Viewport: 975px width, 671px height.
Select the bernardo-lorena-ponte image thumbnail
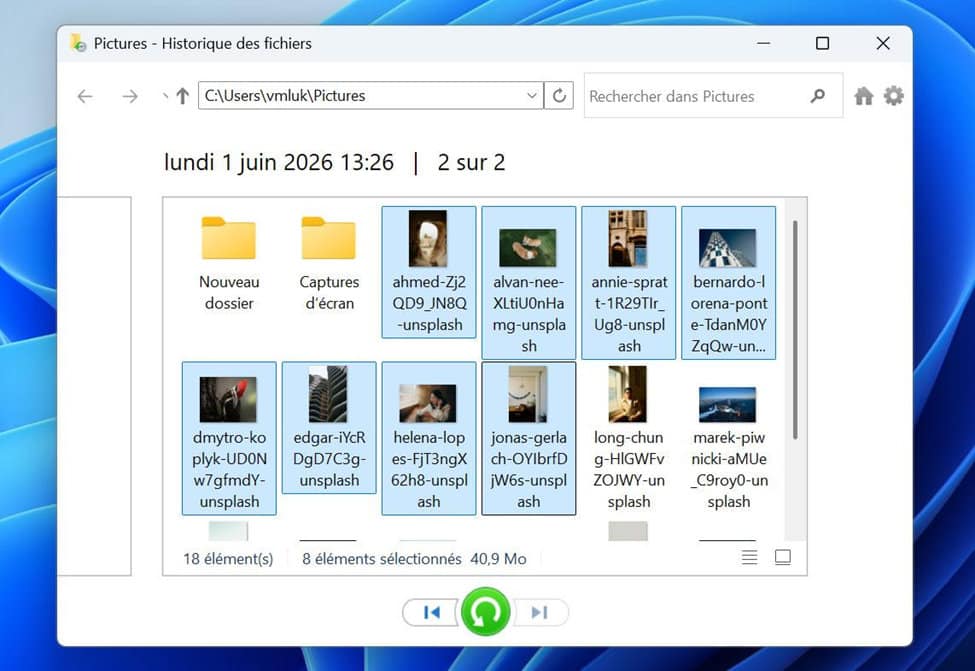[728, 248]
